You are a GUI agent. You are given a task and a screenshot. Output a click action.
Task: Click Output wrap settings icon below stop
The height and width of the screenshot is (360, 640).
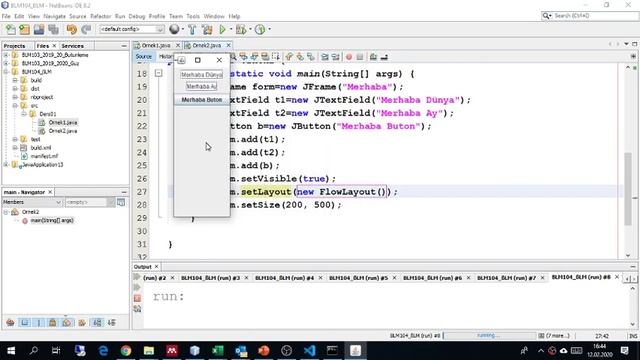pos(137,309)
